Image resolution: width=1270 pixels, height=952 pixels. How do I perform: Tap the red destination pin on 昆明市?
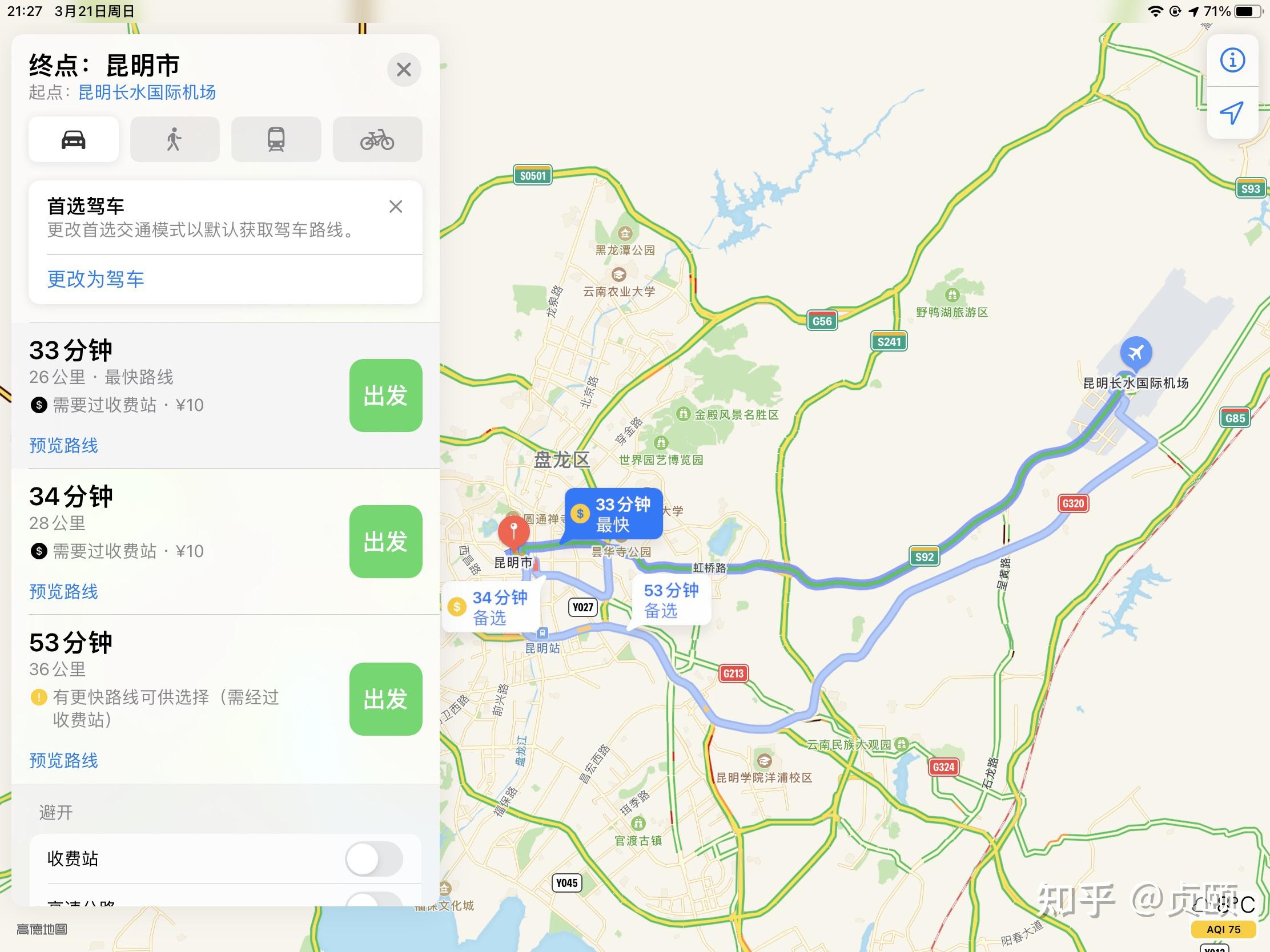(513, 532)
